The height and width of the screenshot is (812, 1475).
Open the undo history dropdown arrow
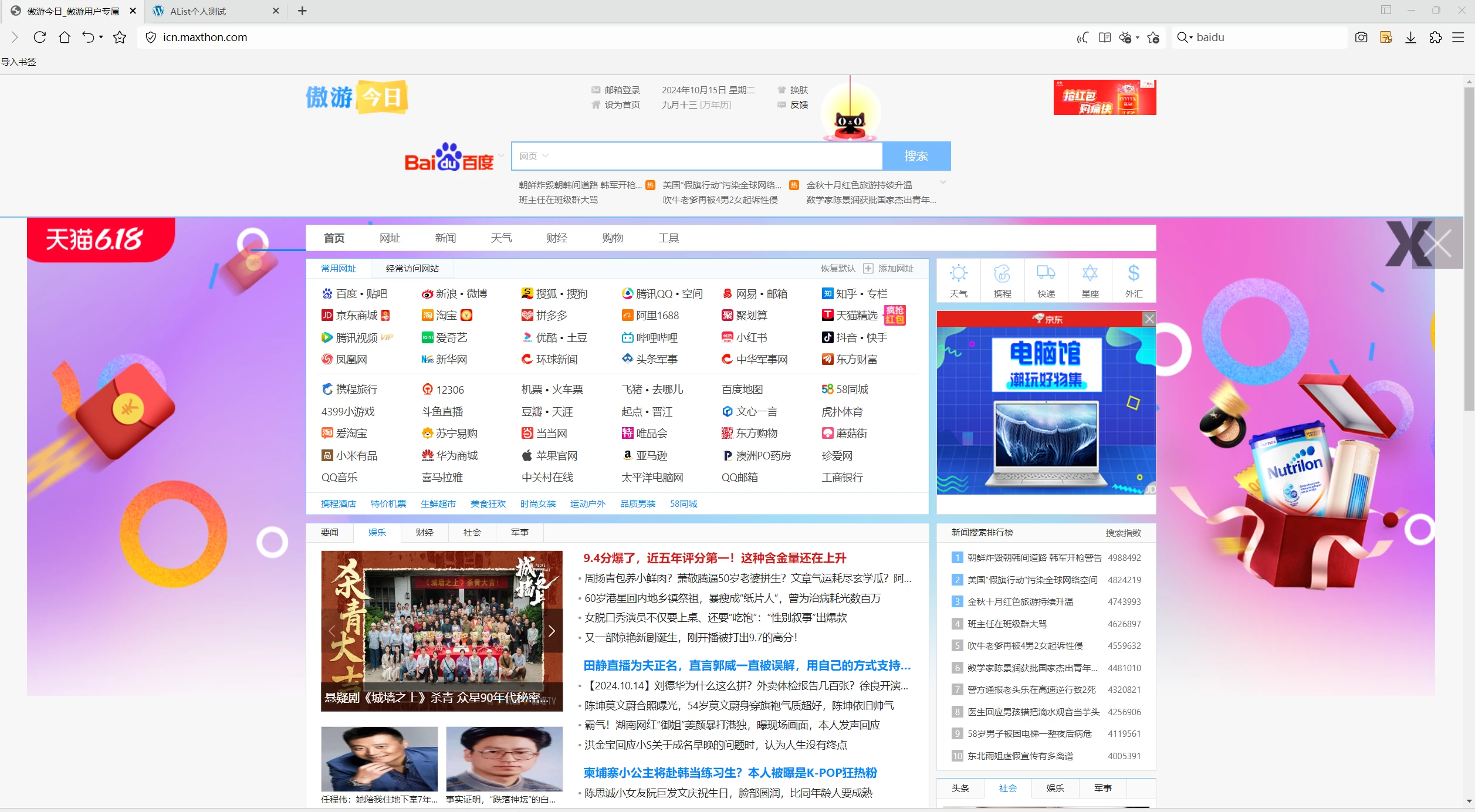coord(101,37)
